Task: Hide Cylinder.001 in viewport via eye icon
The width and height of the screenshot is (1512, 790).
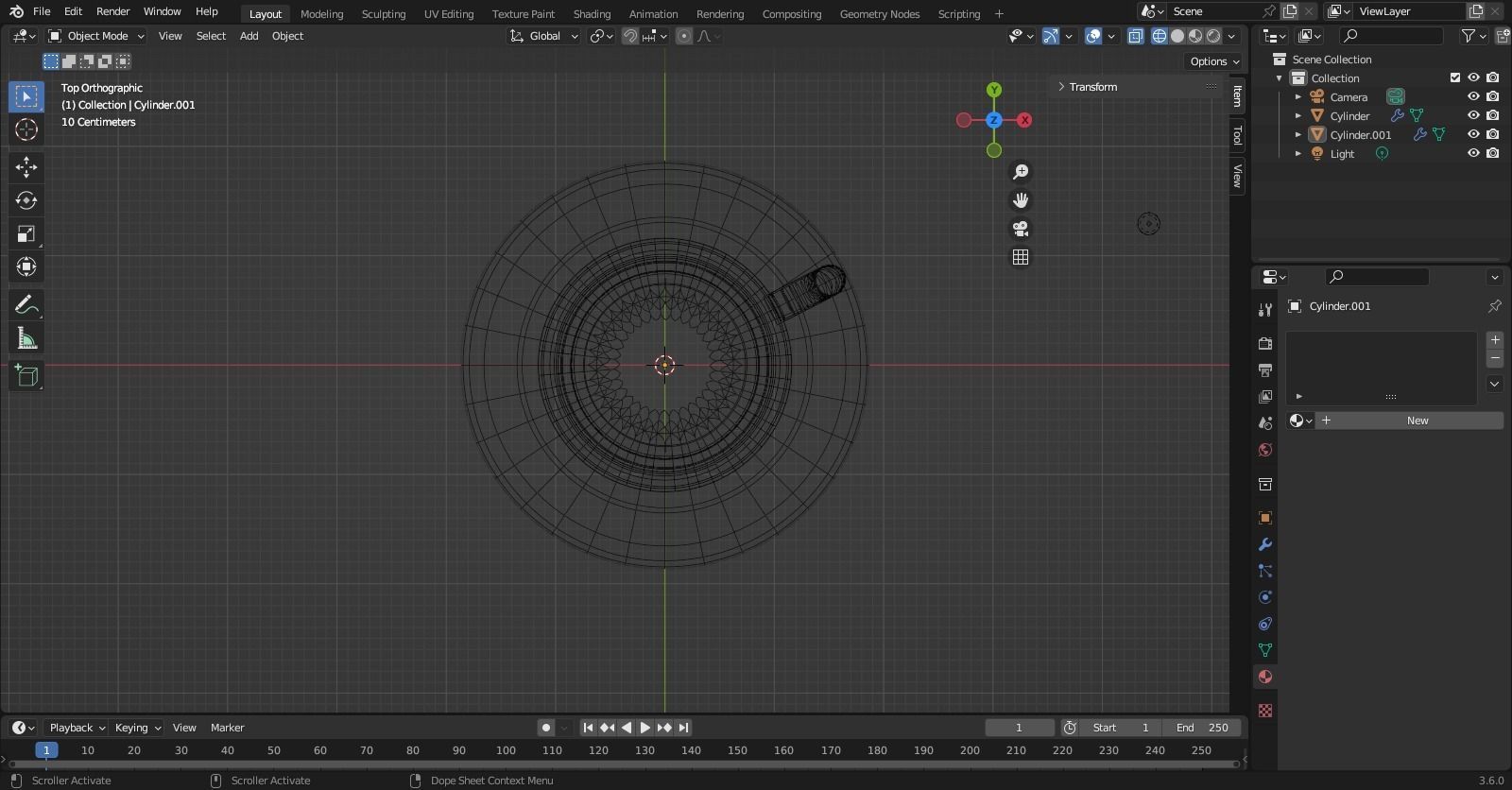Action: tap(1473, 134)
